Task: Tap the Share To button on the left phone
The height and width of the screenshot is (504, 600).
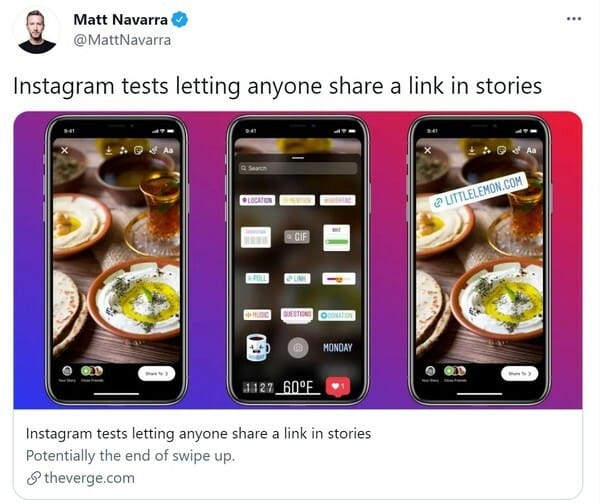Action: 157,374
